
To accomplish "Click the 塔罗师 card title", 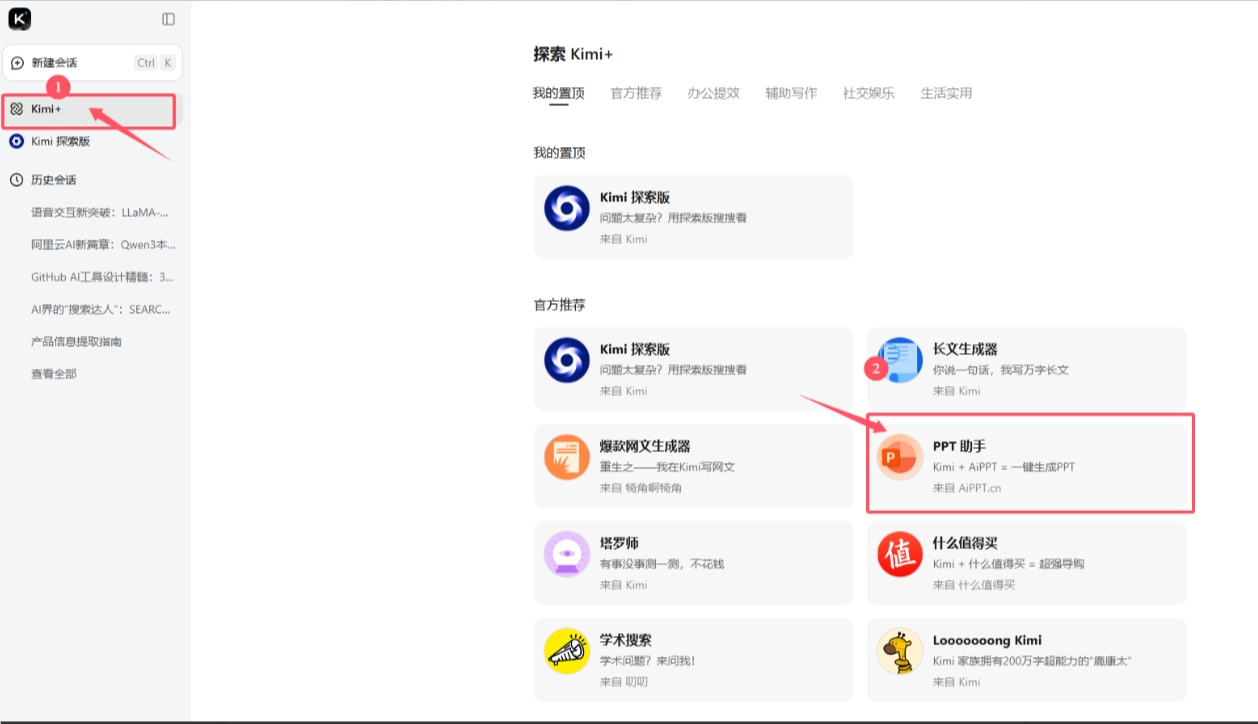I will [x=619, y=543].
